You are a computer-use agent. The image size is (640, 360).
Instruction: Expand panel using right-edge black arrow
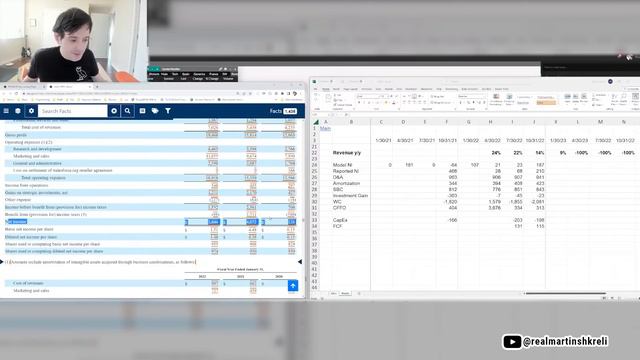click(x=300, y=262)
